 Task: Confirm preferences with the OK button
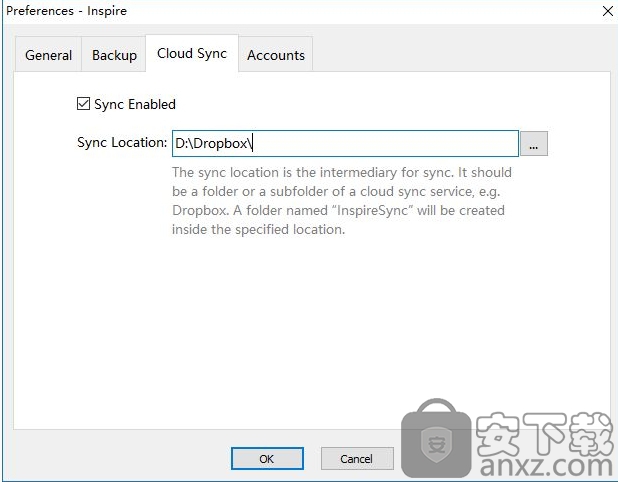tap(267, 458)
